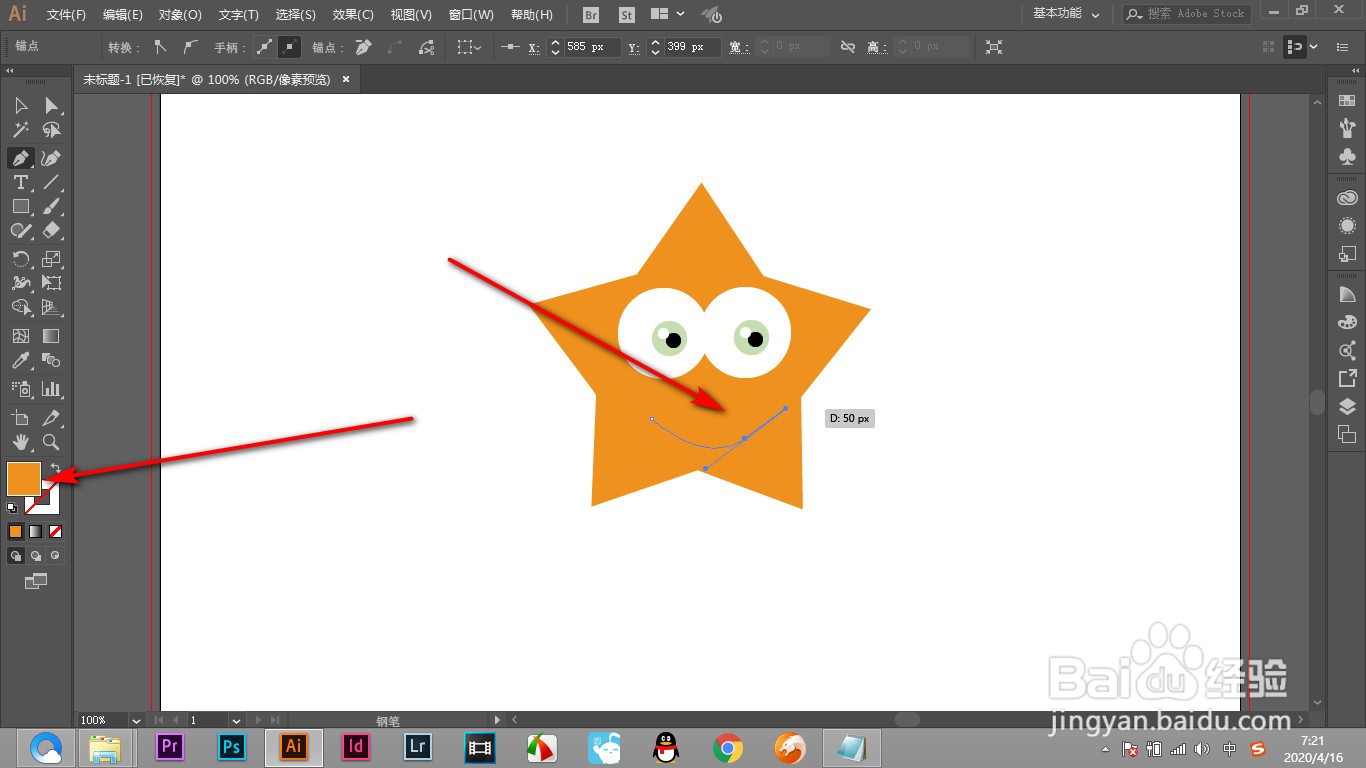Select the Gradient tool
1366x768 pixels.
coord(51,336)
